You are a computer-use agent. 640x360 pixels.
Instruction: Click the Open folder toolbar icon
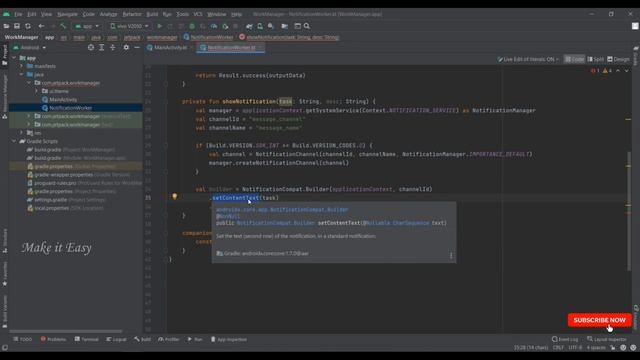point(6,26)
